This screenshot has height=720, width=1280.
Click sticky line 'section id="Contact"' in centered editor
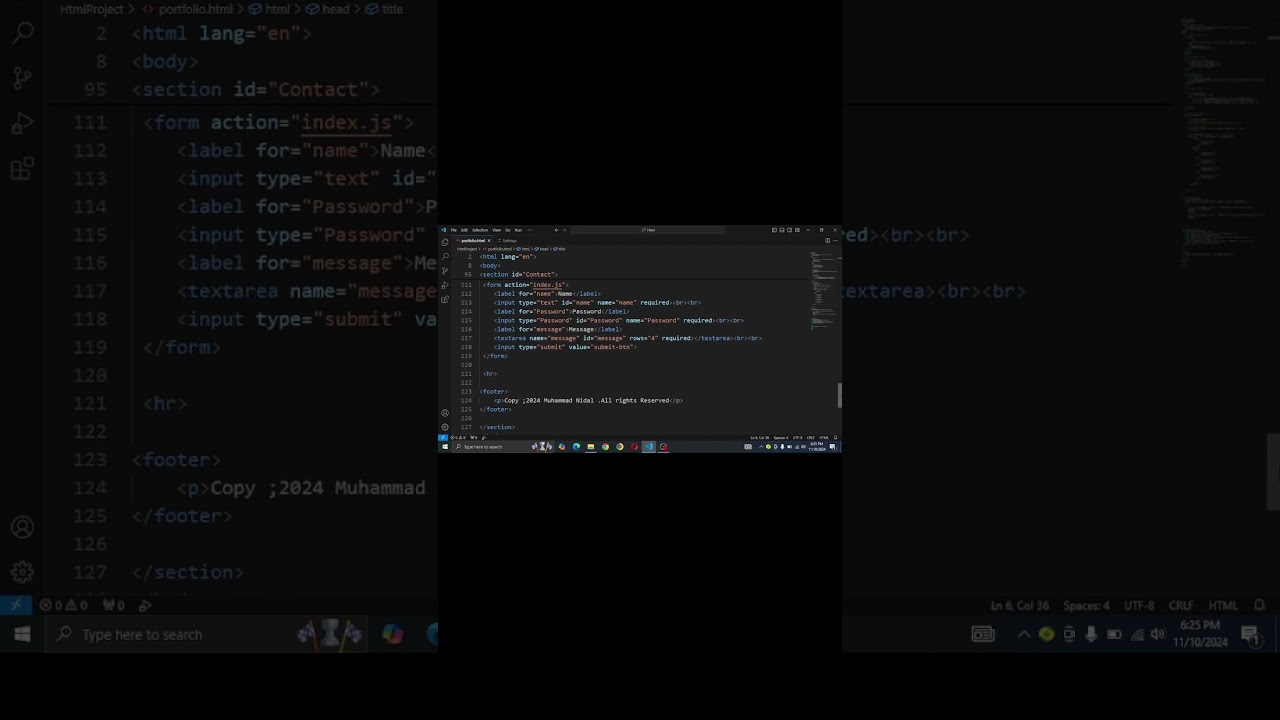coord(518,274)
